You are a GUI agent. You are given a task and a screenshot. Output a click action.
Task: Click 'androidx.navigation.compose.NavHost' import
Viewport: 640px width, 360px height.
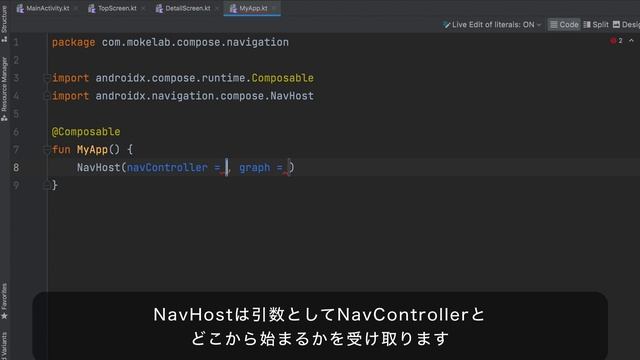(x=204, y=96)
